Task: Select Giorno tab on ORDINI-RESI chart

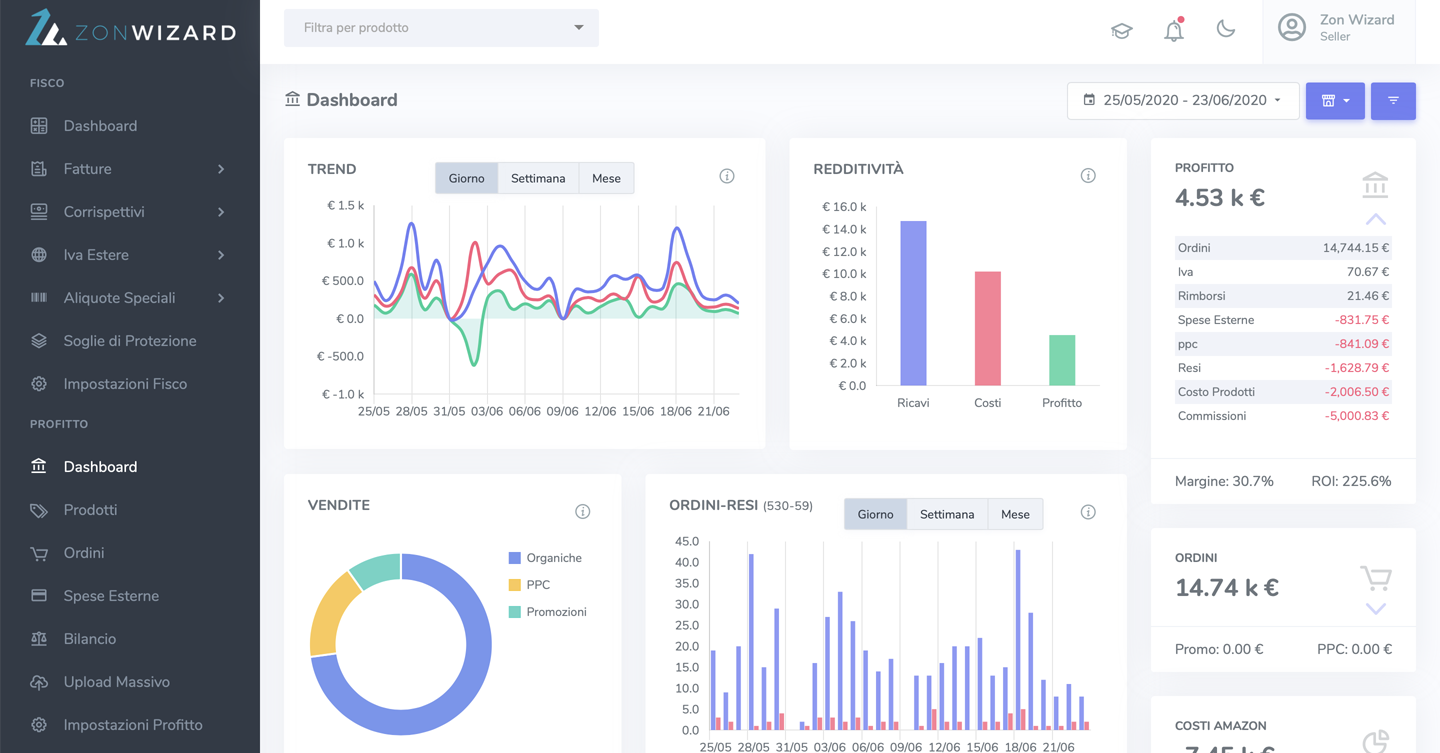Action: (875, 514)
